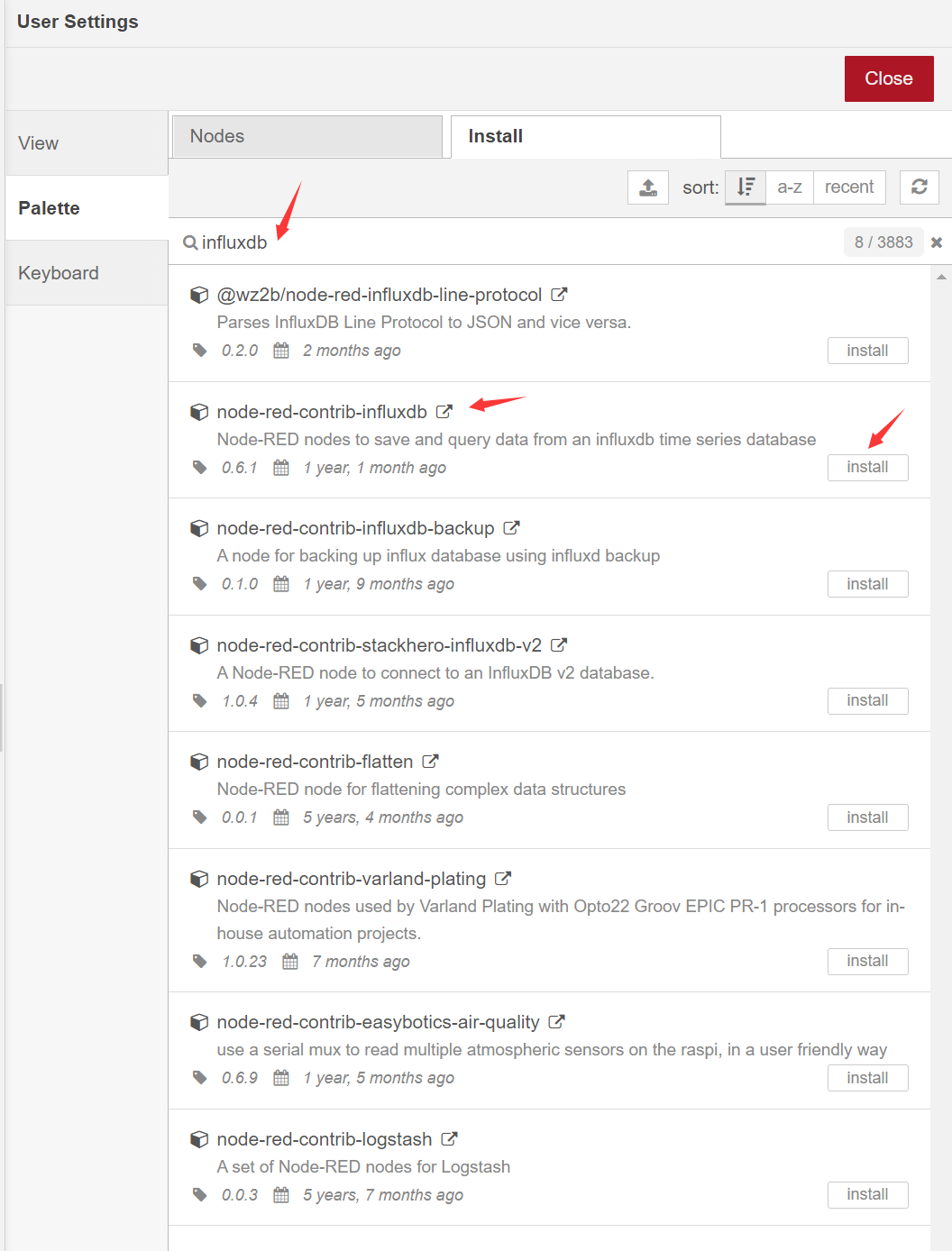Select the node-red-contrib-stackhero-influxdb-v2 title
This screenshot has height=1251, width=952.
point(380,645)
